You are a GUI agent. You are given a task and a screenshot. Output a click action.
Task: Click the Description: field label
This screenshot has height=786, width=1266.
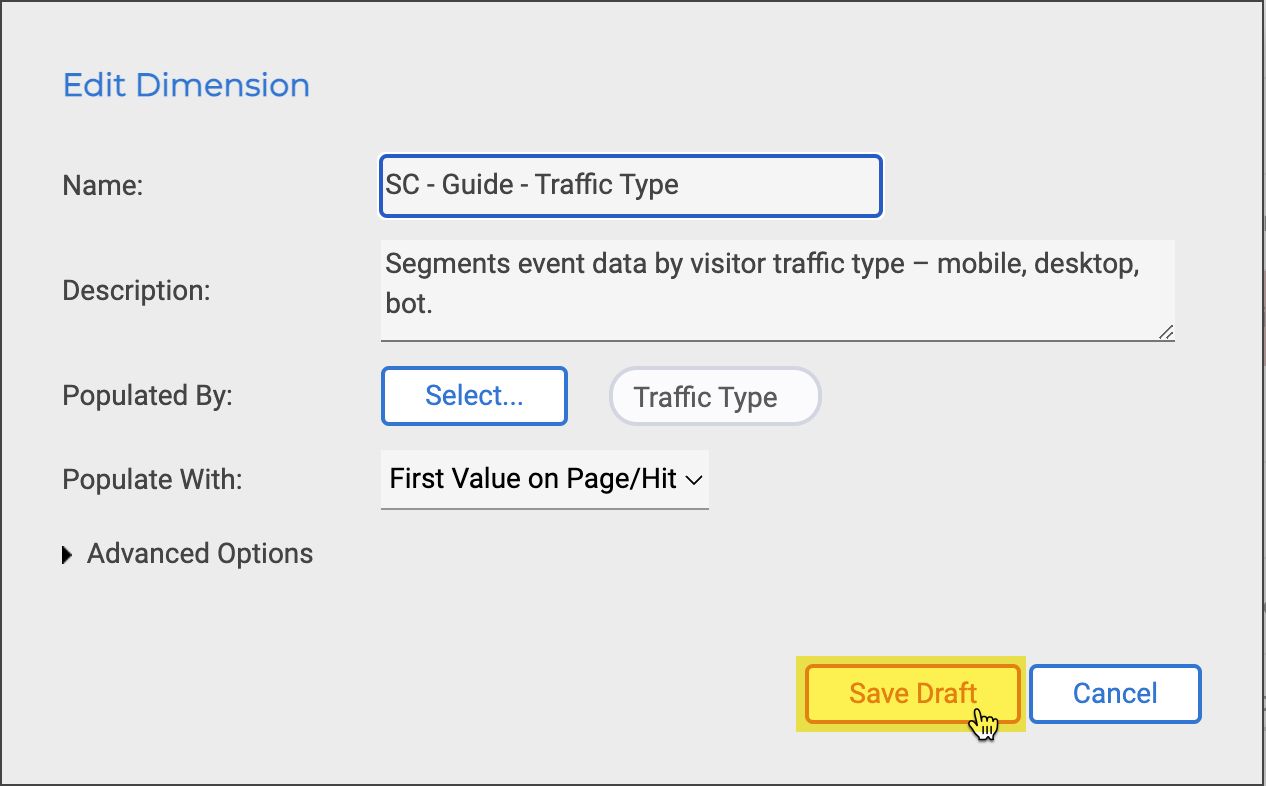(136, 291)
